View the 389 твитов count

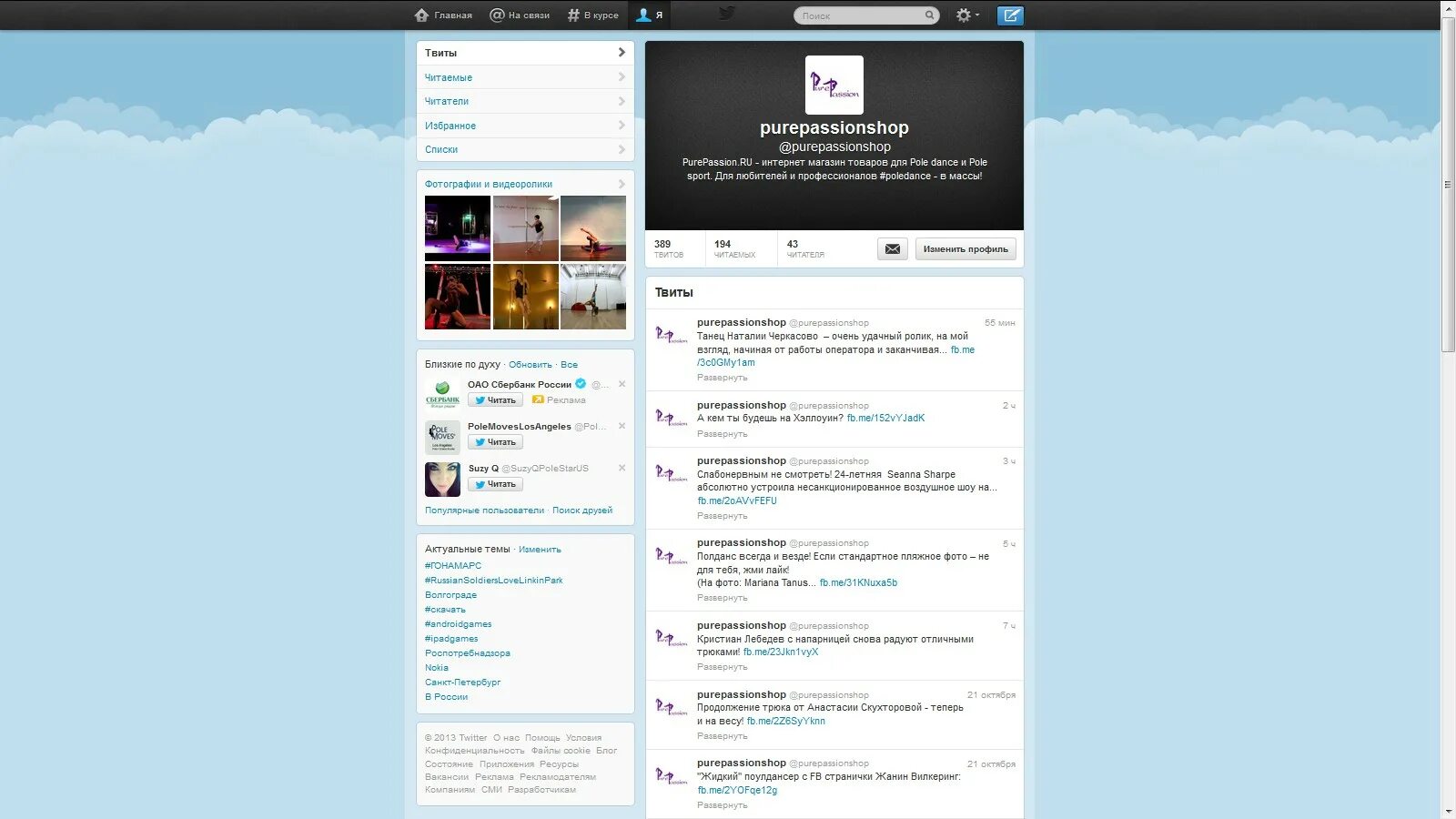669,248
